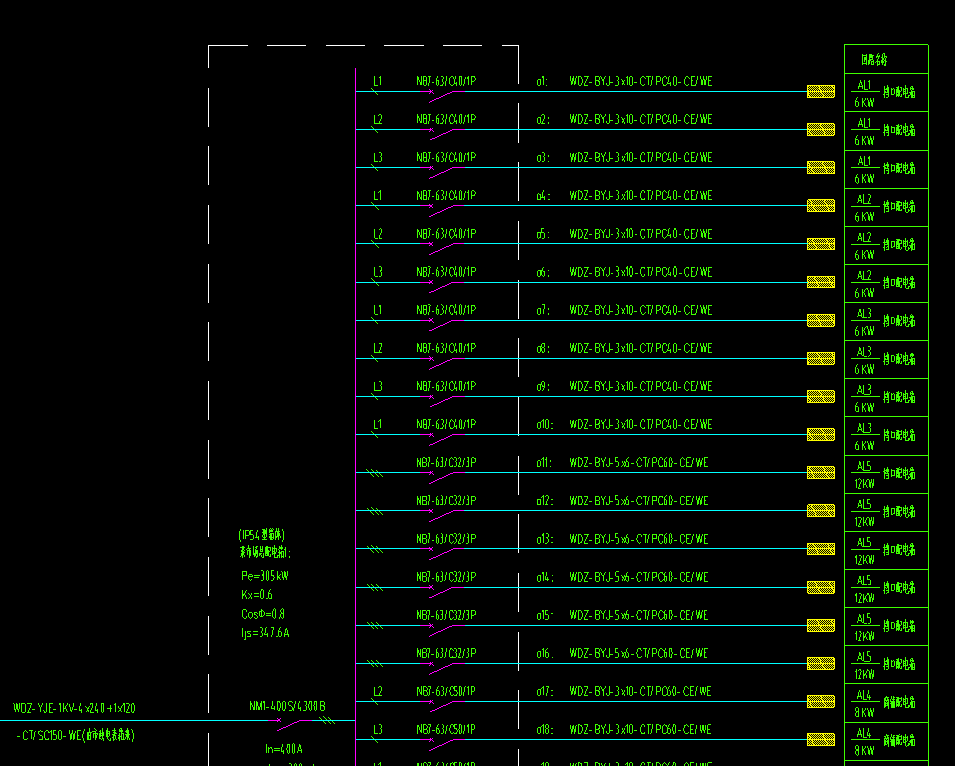Select the NB7-63/C32/3P text on circuit 15
Viewport: 955px width, 766px height.
[446, 615]
